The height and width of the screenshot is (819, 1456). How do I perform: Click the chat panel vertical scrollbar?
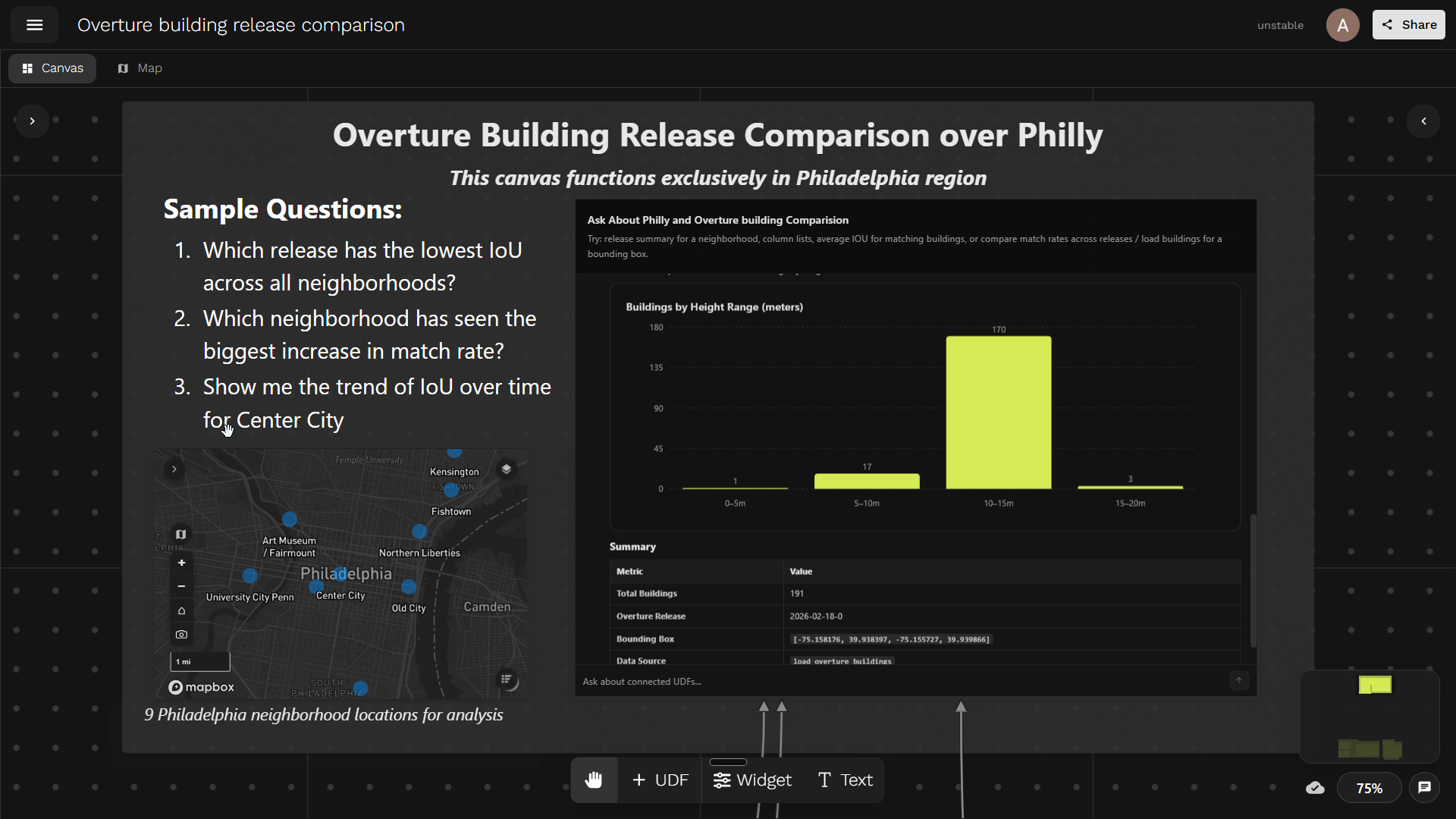tap(1253, 580)
